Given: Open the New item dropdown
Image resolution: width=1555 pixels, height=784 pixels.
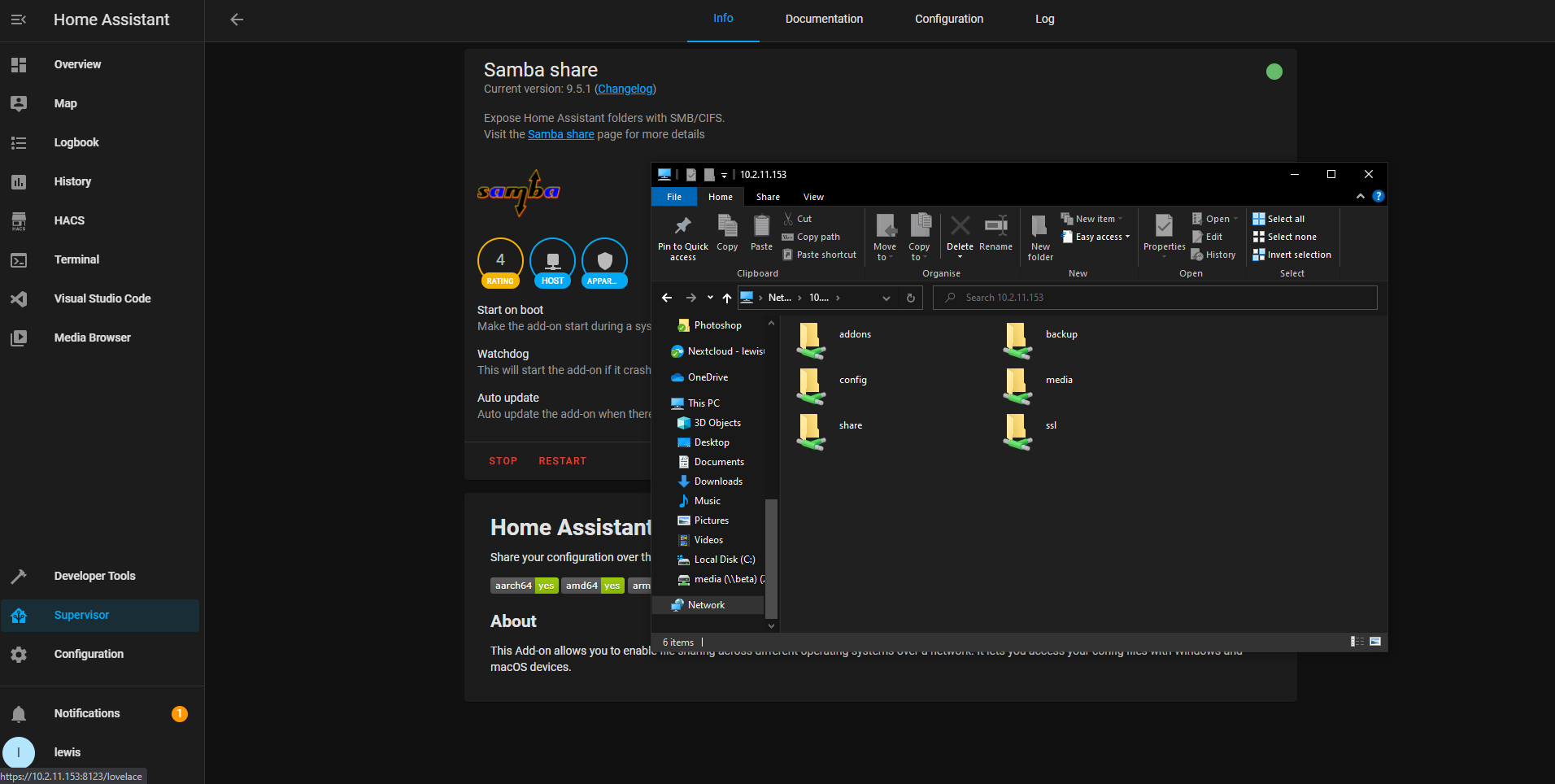Looking at the screenshot, I should pyautogui.click(x=1092, y=219).
